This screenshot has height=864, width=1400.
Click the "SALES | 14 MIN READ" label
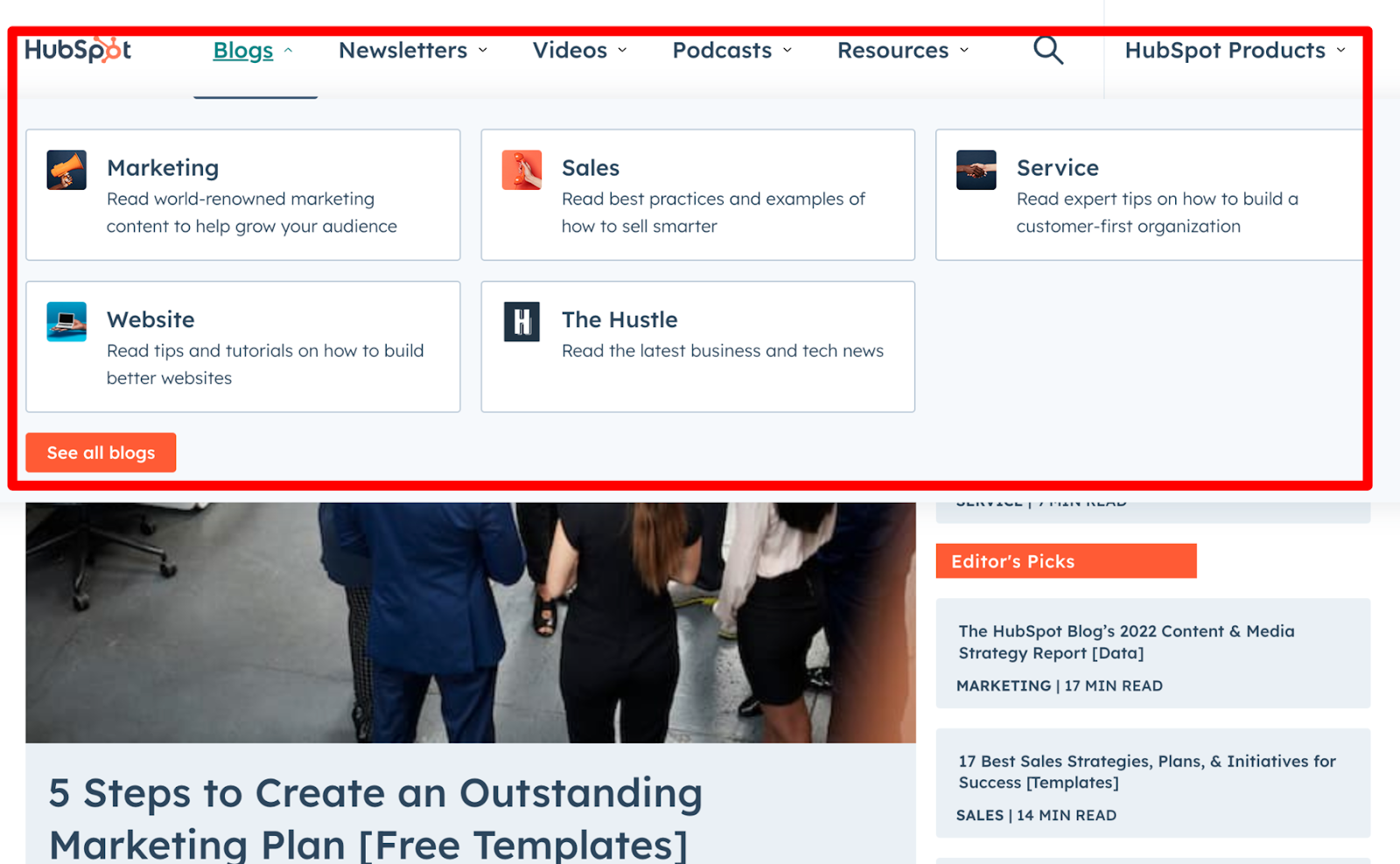[x=1036, y=815]
